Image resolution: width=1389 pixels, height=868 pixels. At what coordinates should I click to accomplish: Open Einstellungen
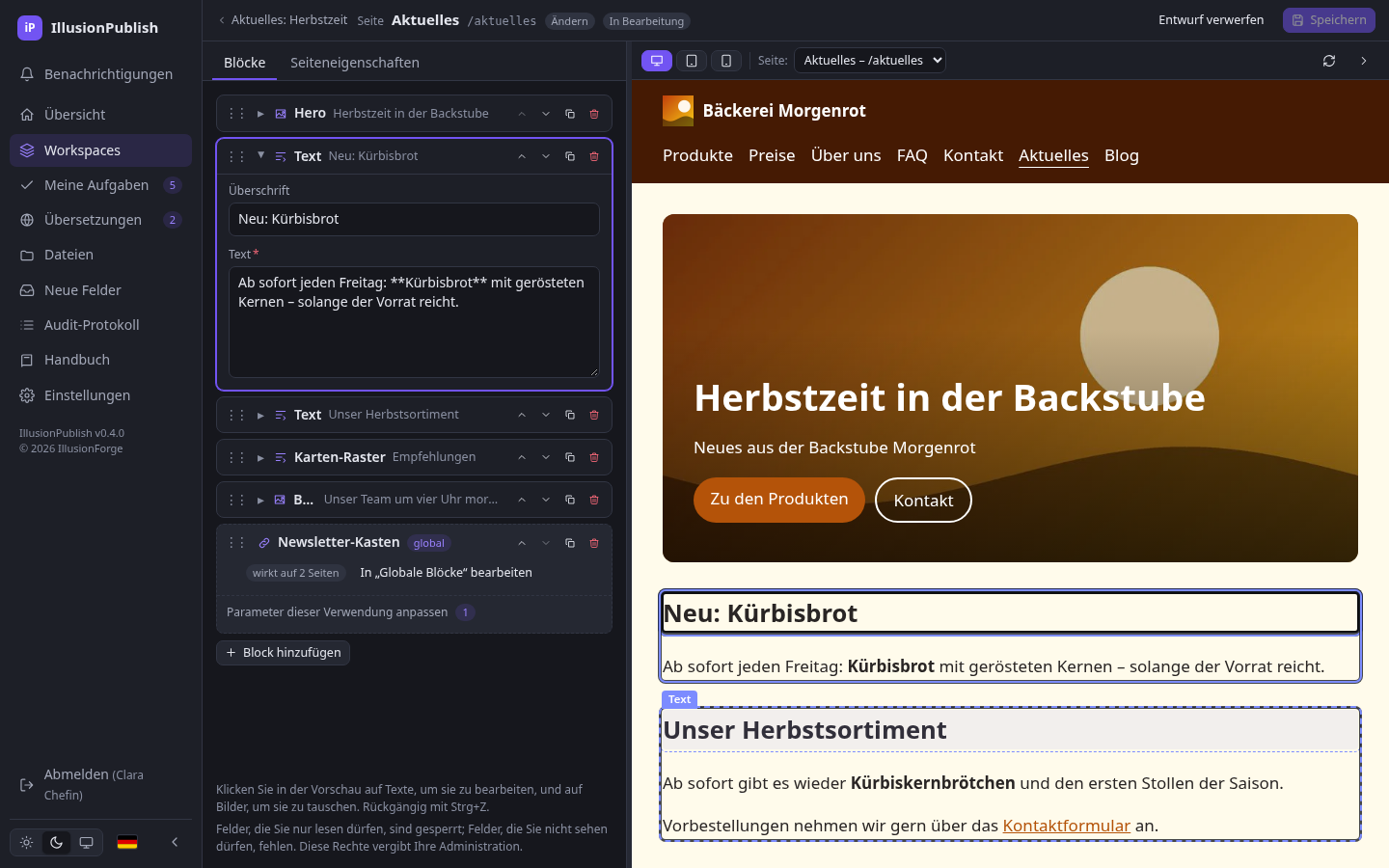100,395
